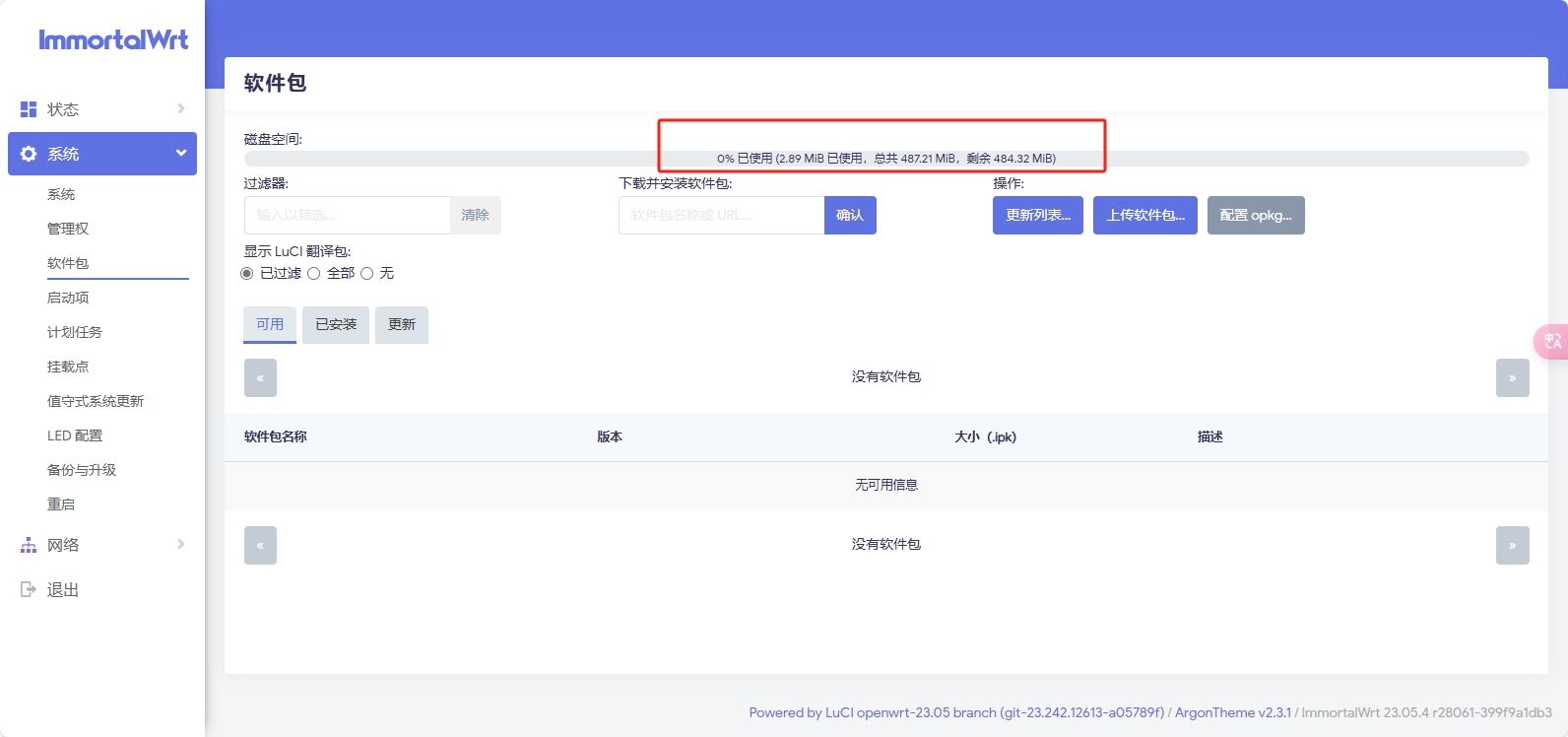Click the disk space usage progress bar
The height and width of the screenshot is (737, 1568).
(x=886, y=159)
